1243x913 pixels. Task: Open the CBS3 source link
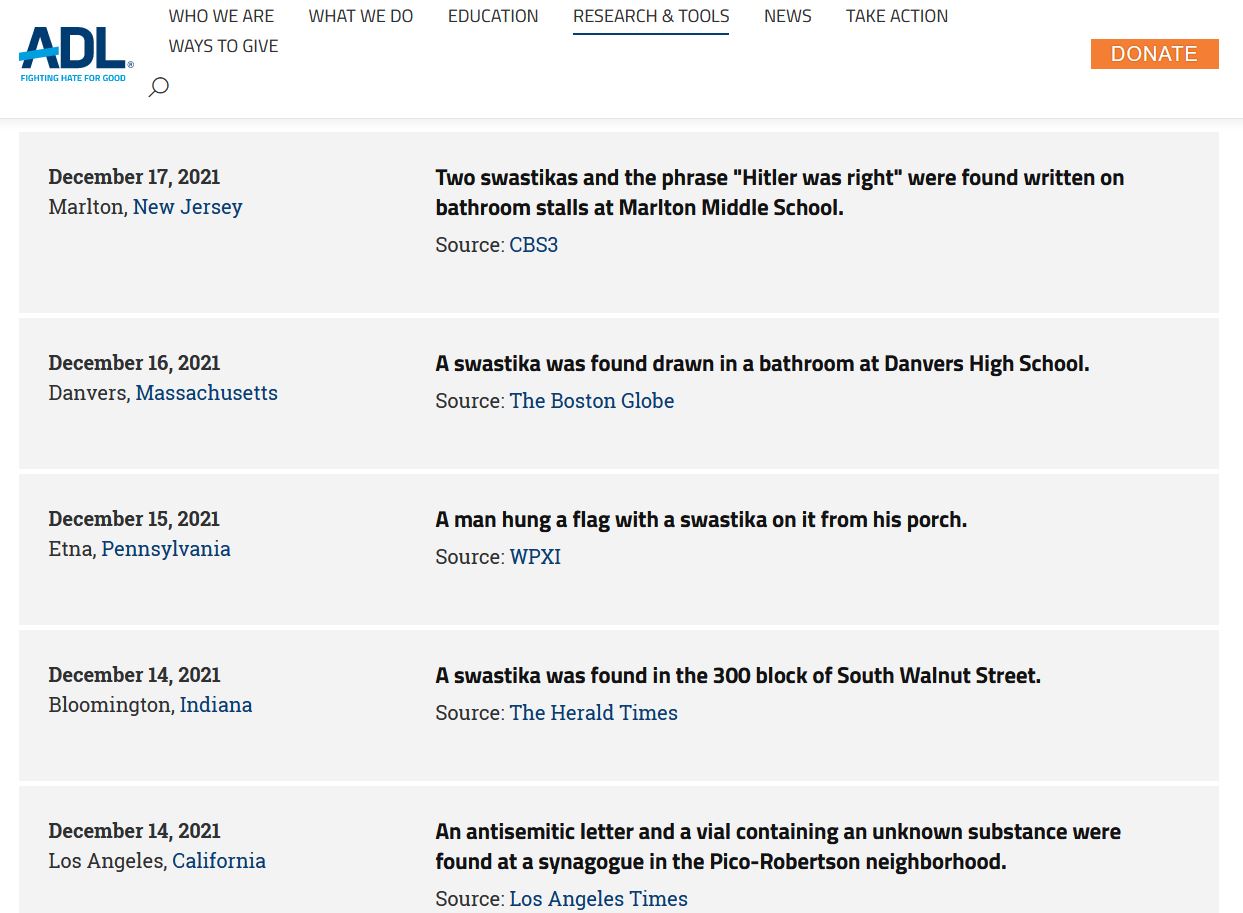[534, 244]
